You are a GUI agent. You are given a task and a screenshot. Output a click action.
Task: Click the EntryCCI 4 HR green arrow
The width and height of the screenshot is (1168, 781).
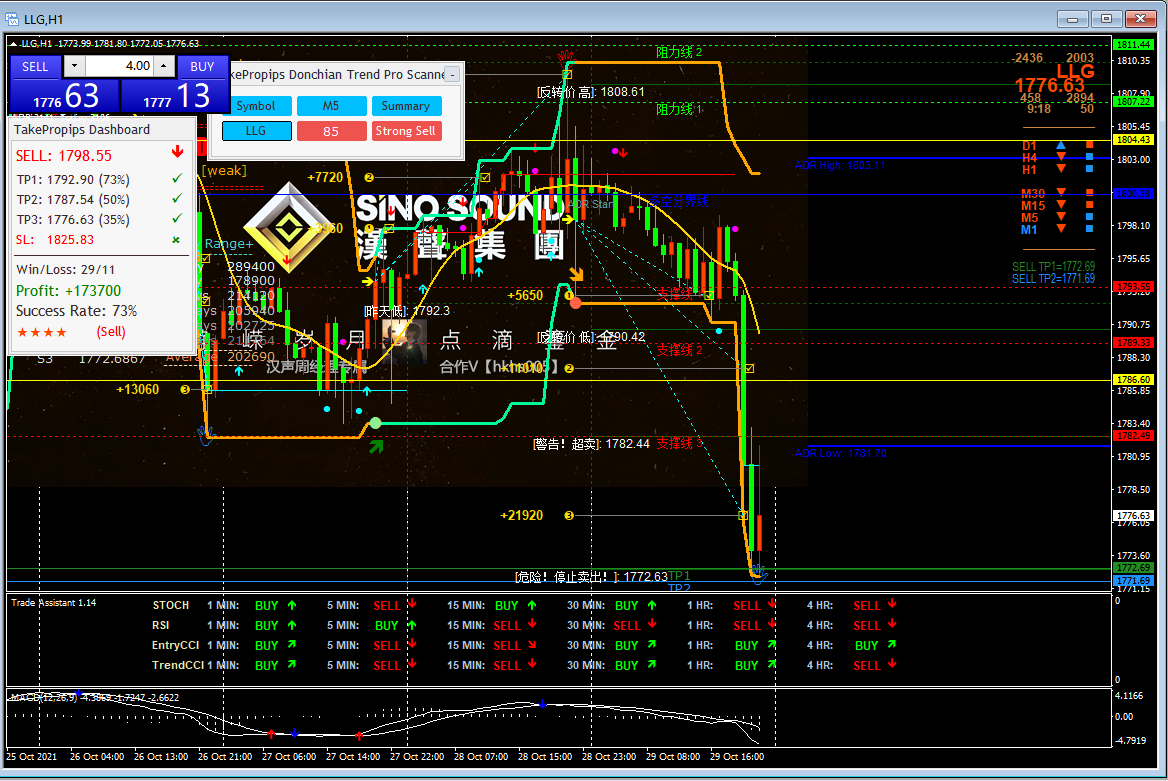tap(892, 645)
